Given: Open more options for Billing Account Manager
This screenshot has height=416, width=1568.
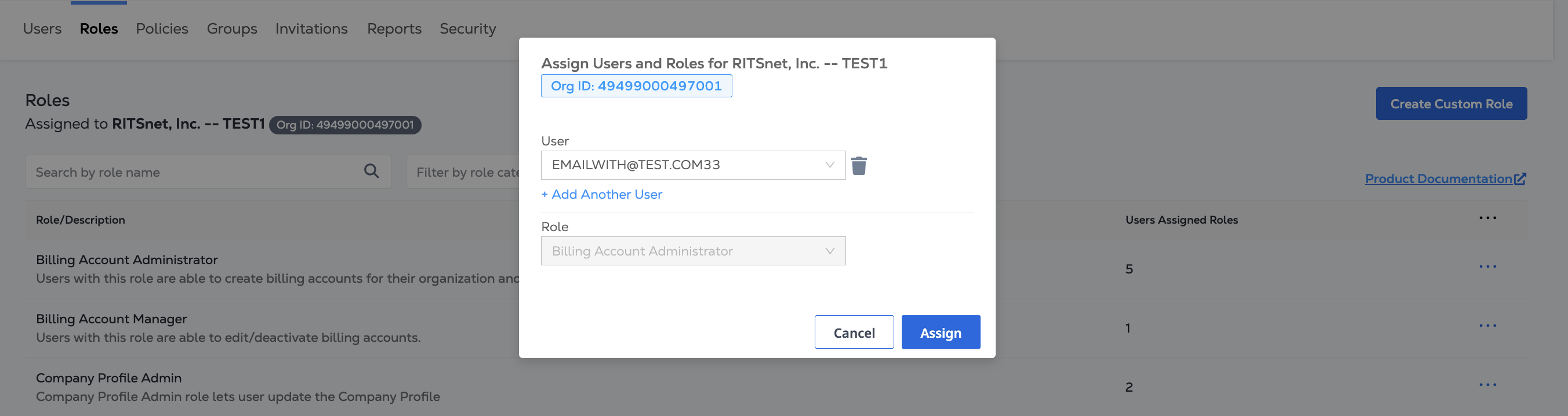Looking at the screenshot, I should click(x=1487, y=326).
